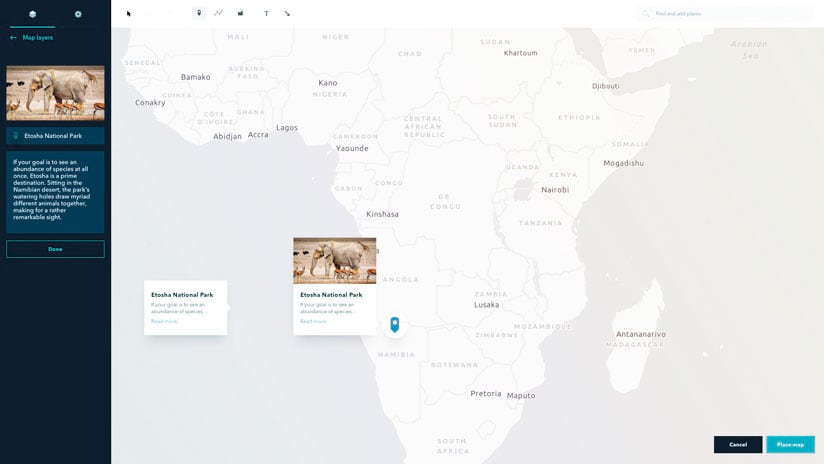This screenshot has height=464, width=824.
Task: Click the Mogadishu city label
Action: (623, 163)
